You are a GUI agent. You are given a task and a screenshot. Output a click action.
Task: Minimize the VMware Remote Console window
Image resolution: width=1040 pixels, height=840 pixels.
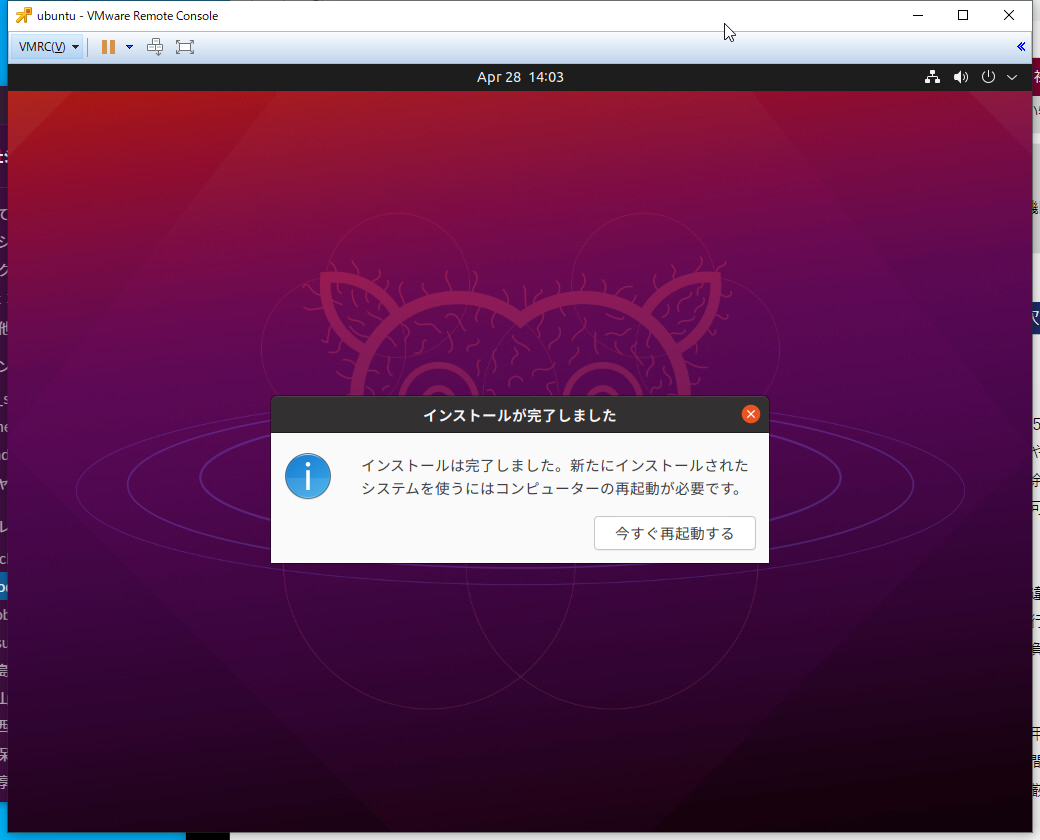tap(918, 15)
